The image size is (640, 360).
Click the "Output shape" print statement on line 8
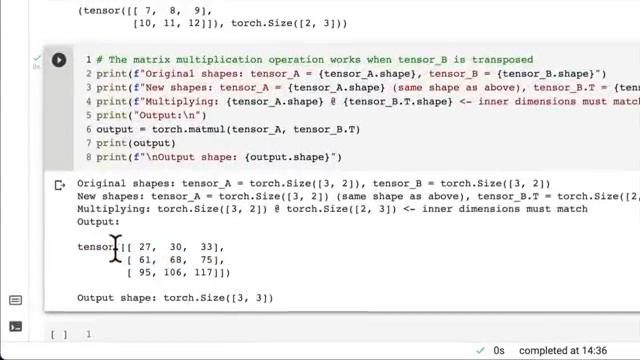pos(219,157)
